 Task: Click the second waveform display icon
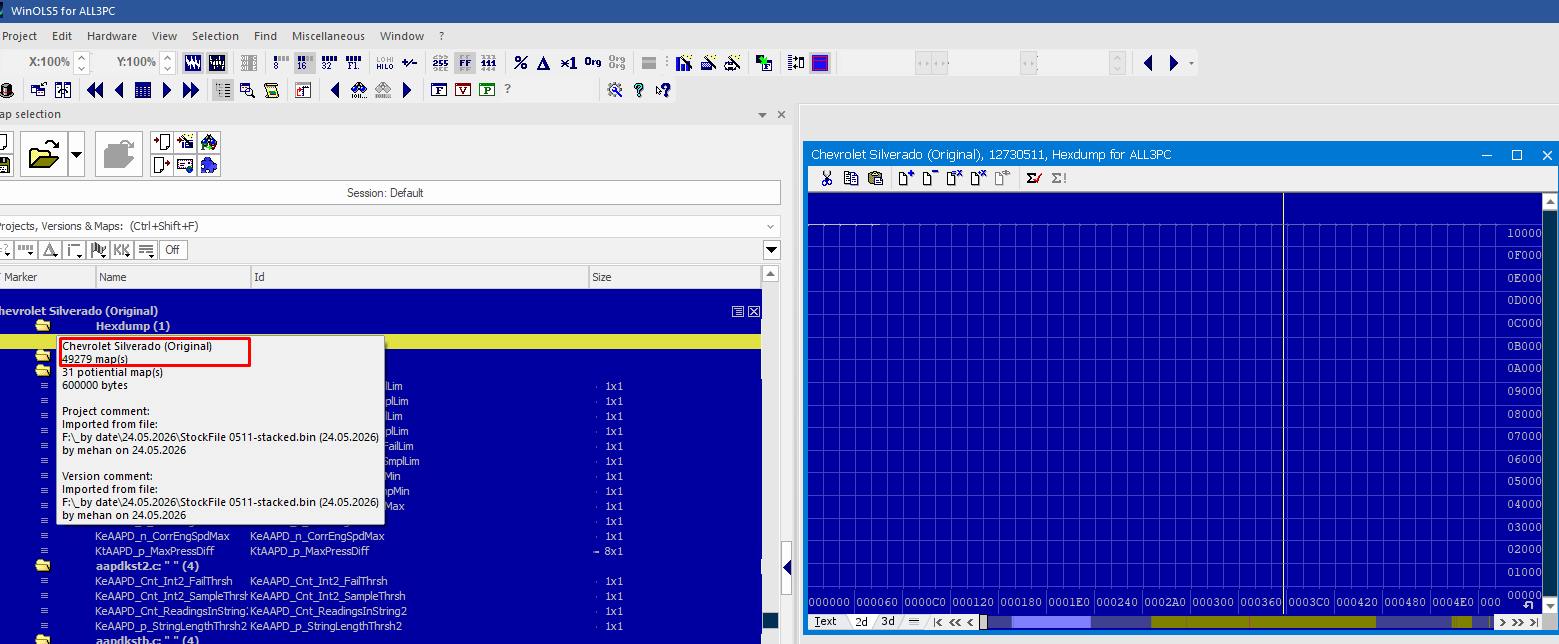tap(216, 63)
